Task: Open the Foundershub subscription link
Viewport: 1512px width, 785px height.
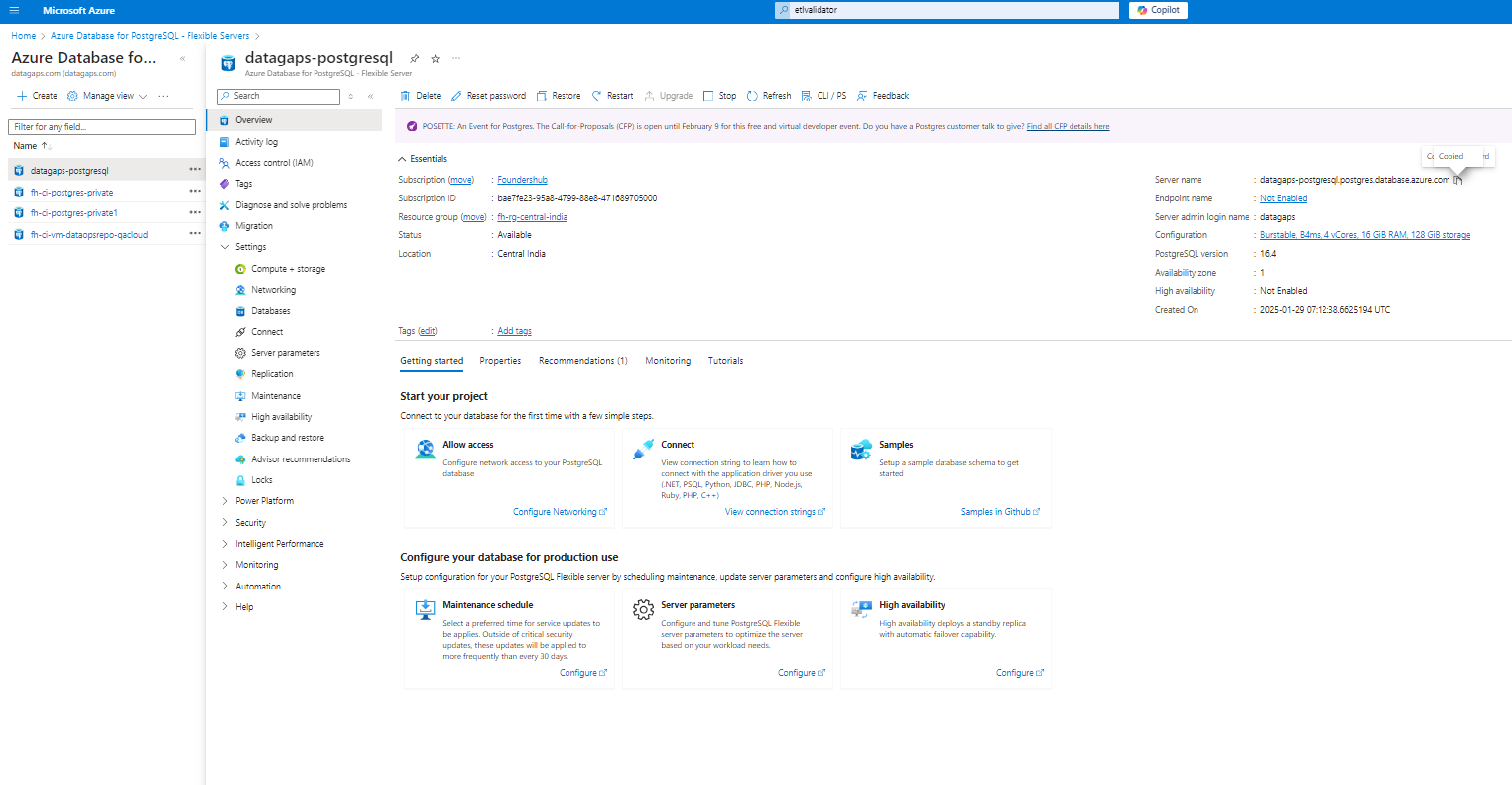Action: pos(522,180)
